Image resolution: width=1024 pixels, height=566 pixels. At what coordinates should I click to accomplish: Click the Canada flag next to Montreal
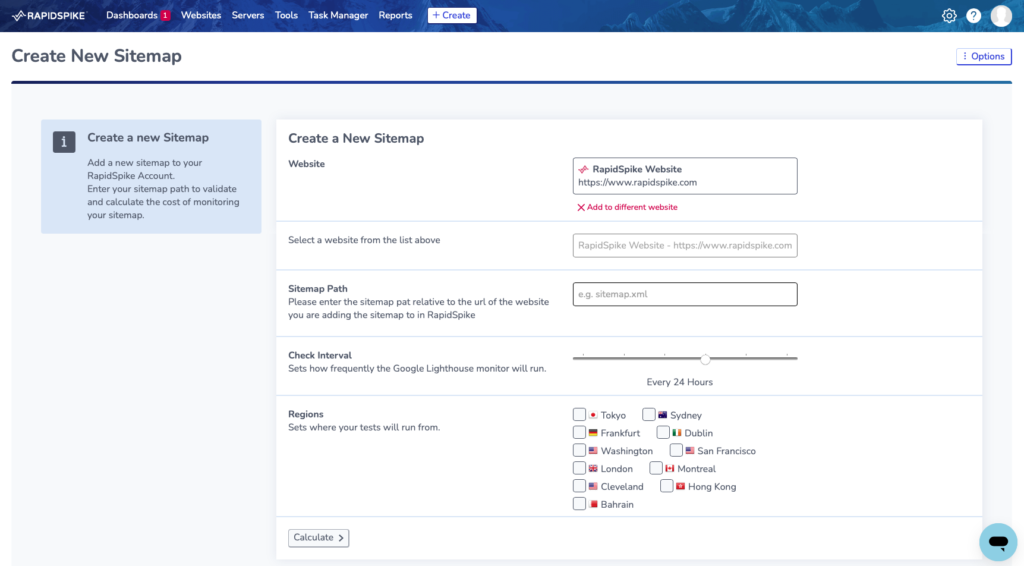click(x=669, y=469)
